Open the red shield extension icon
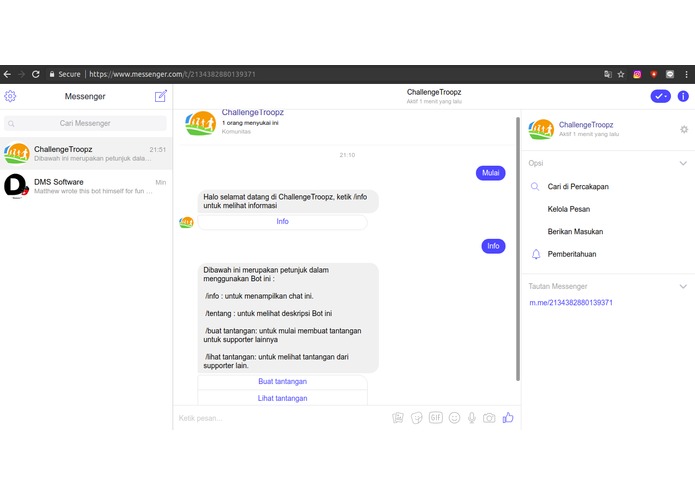This screenshot has width=695, height=494. click(x=653, y=74)
